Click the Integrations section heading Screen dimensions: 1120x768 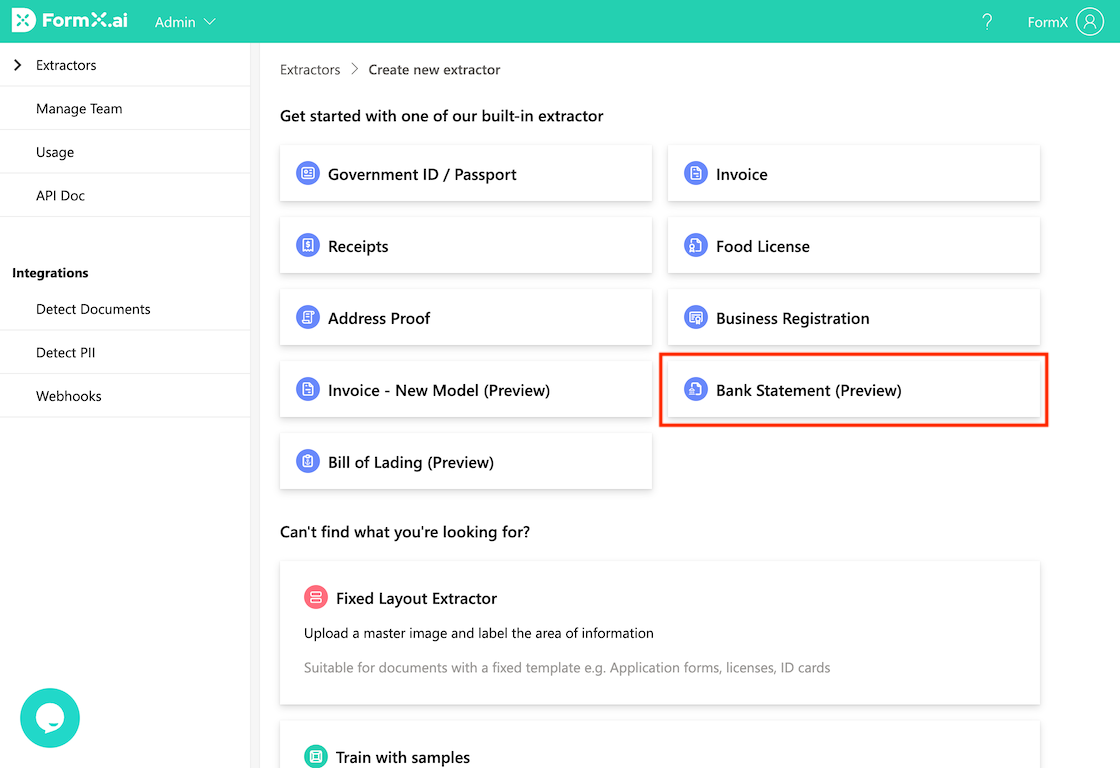[x=50, y=273]
